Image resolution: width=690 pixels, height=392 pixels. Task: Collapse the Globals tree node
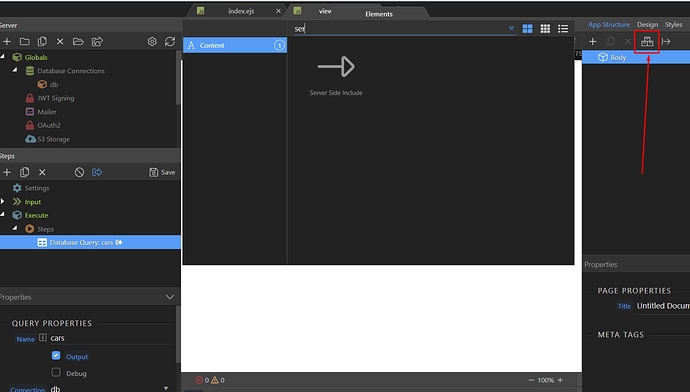(3, 56)
